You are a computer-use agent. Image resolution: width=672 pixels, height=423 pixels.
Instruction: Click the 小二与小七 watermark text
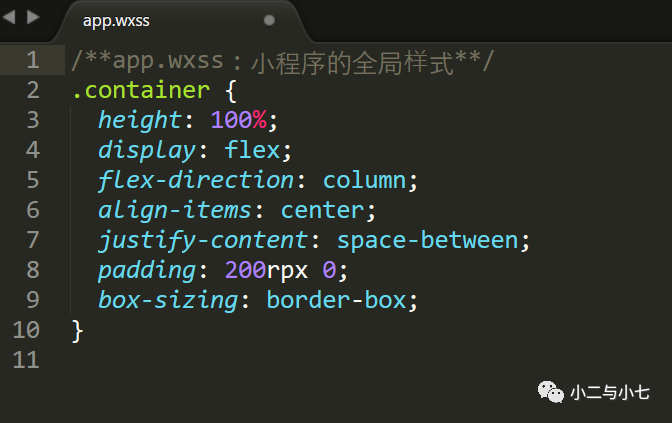coord(610,393)
